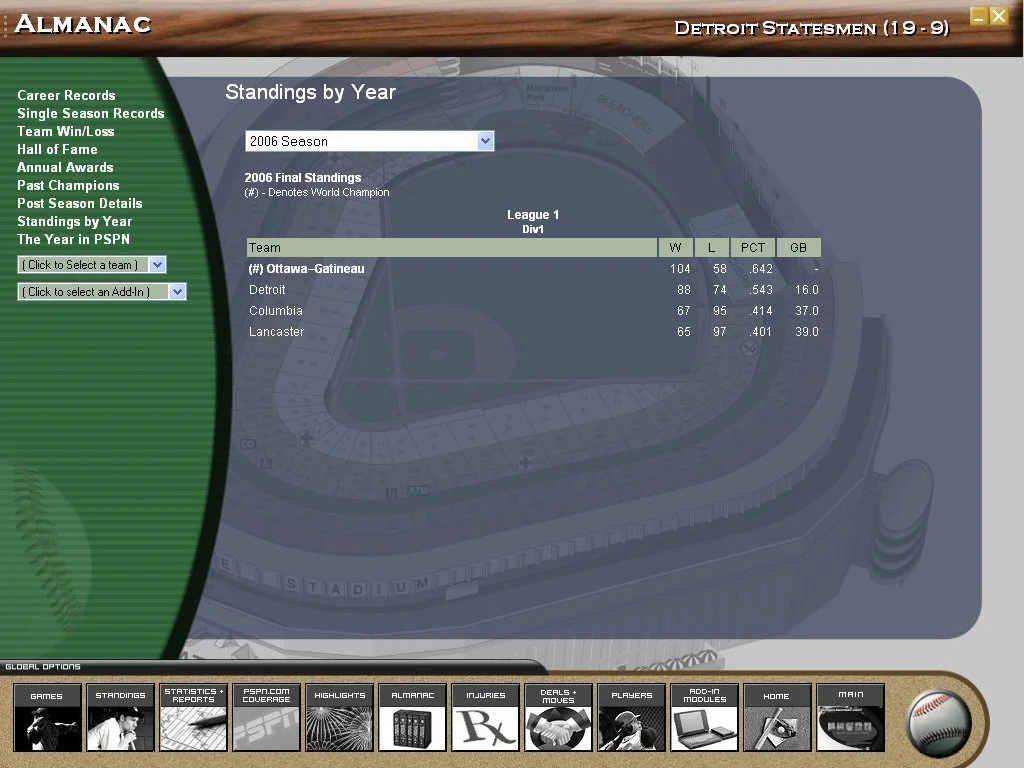Open the Injuries Rx icon

point(485,717)
